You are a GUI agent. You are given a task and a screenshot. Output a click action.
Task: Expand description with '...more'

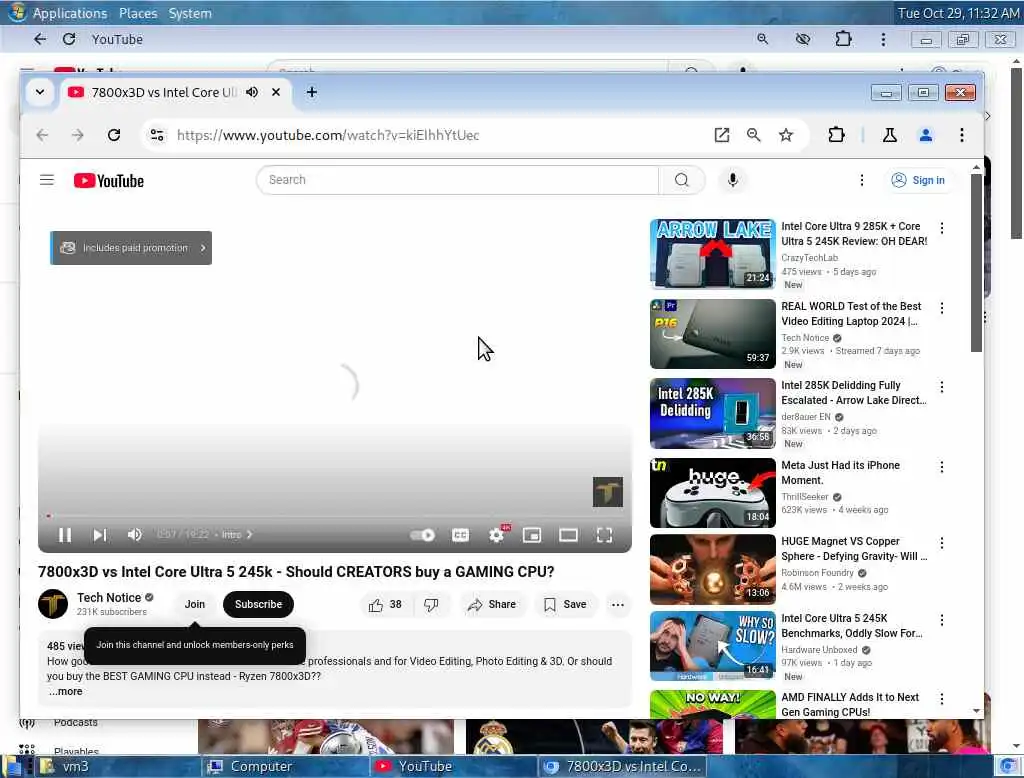pyautogui.click(x=65, y=691)
